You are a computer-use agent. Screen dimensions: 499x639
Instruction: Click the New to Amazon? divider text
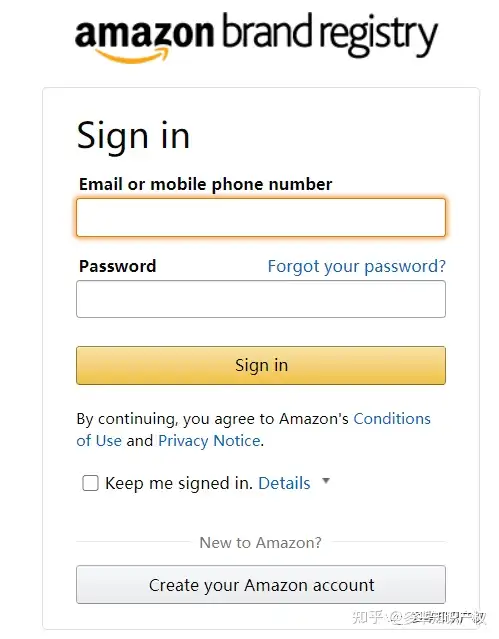pyautogui.click(x=261, y=543)
